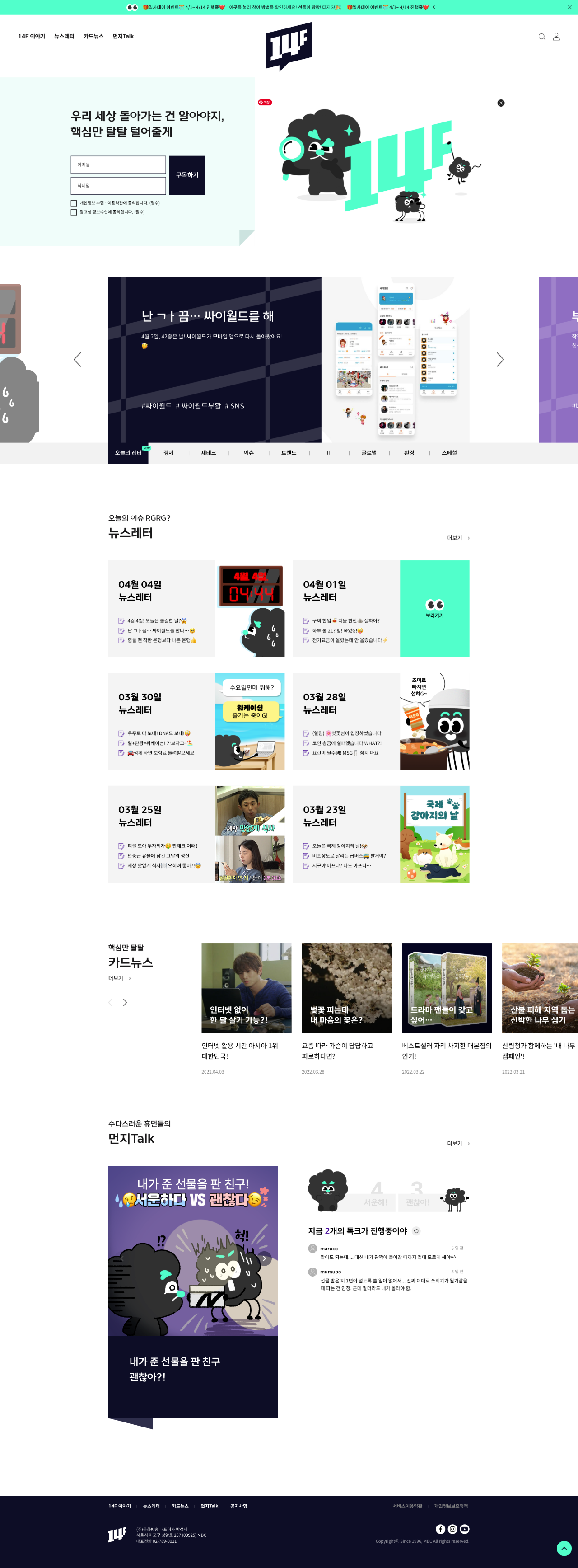
Task: Show the next featured banner slide
Action: pyautogui.click(x=500, y=359)
